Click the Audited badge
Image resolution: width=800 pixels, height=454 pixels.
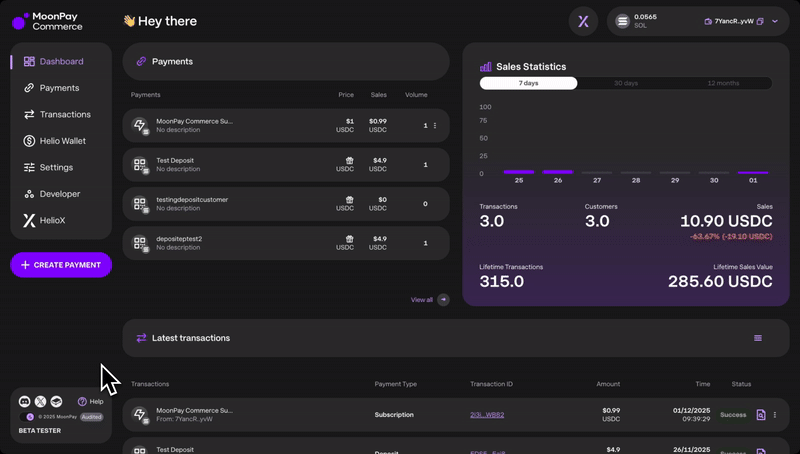(x=92, y=417)
